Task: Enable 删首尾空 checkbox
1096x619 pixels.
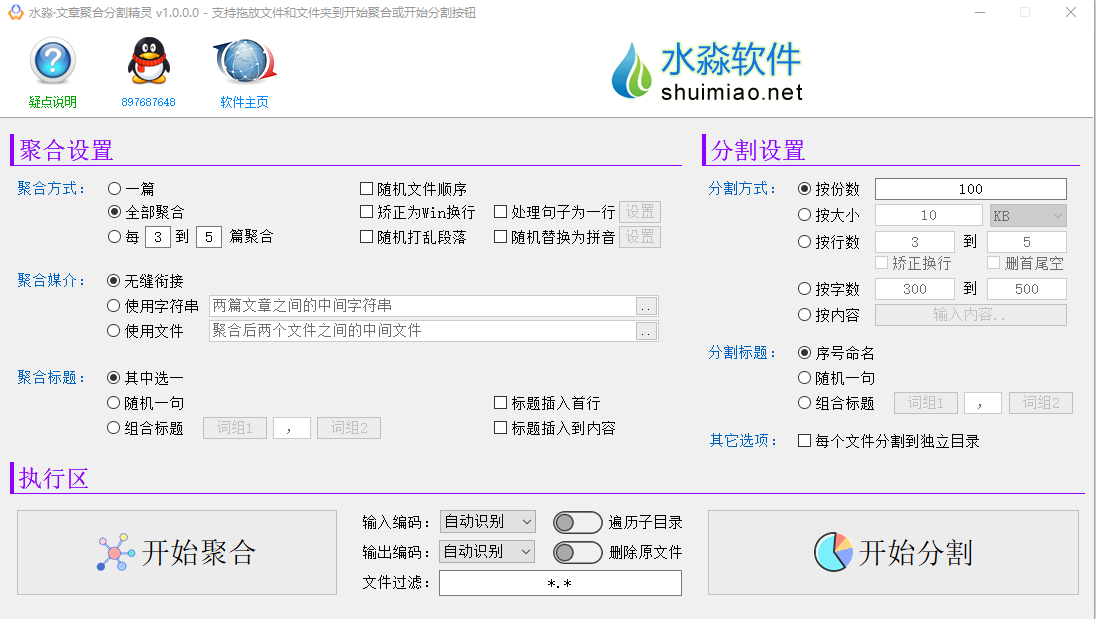Action: pyautogui.click(x=1025, y=263)
